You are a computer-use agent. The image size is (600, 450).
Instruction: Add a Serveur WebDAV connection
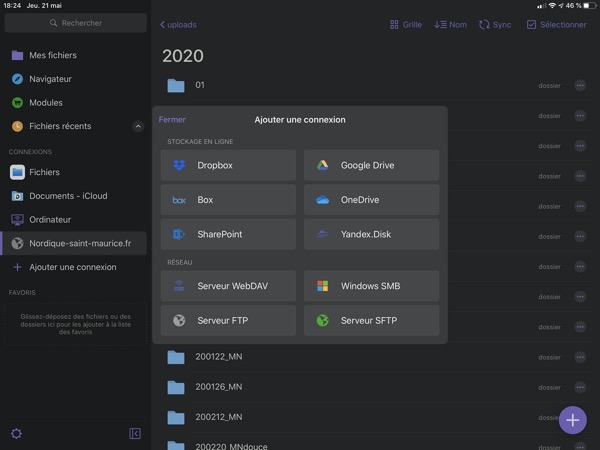coord(228,286)
